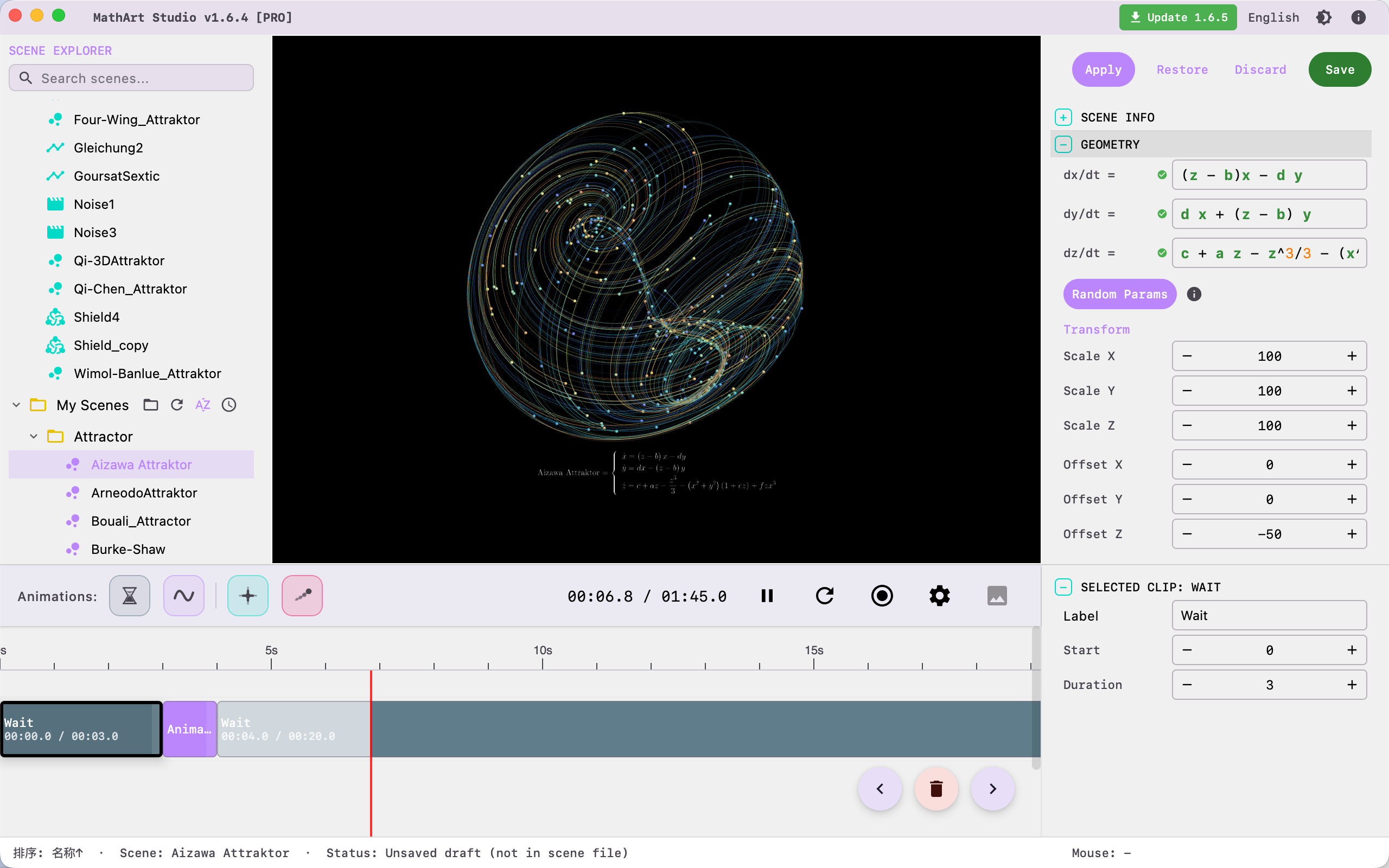
Task: Download Update 1.6.5
Action: (x=1178, y=17)
